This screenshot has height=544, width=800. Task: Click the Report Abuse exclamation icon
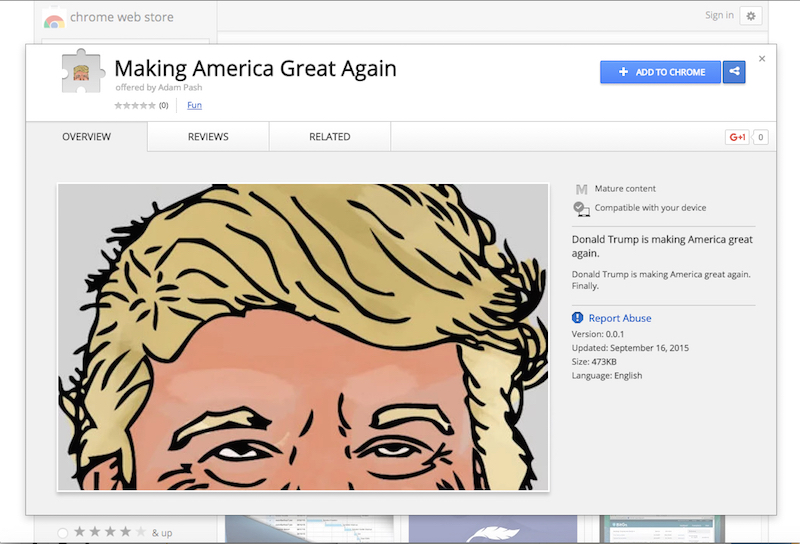click(578, 318)
